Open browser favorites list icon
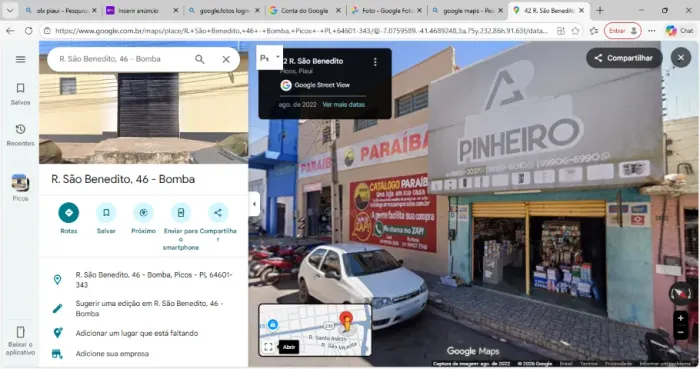Viewport: 700px width, 369px height. pyautogui.click(x=594, y=31)
